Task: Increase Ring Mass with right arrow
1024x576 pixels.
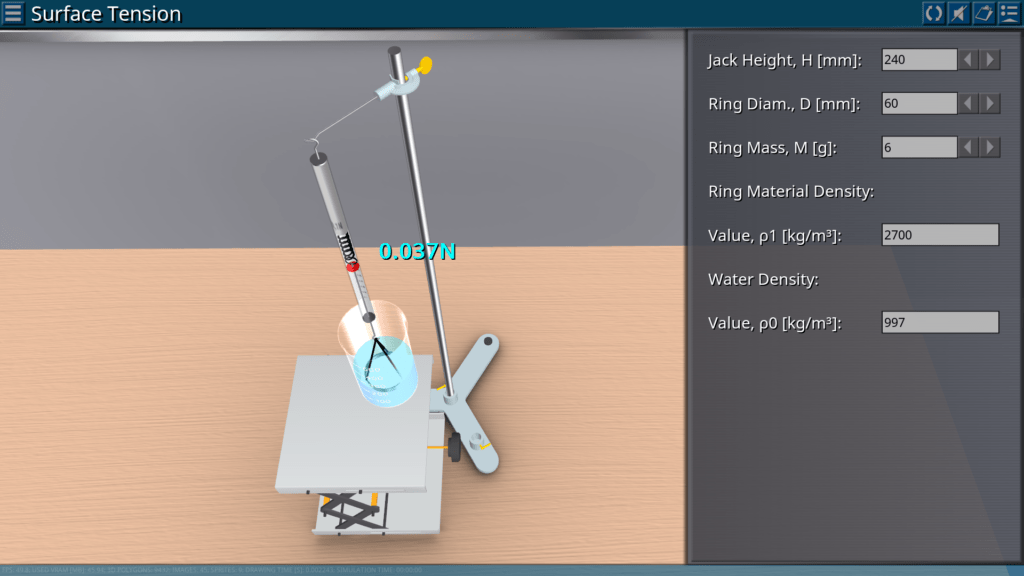Action: (x=990, y=148)
